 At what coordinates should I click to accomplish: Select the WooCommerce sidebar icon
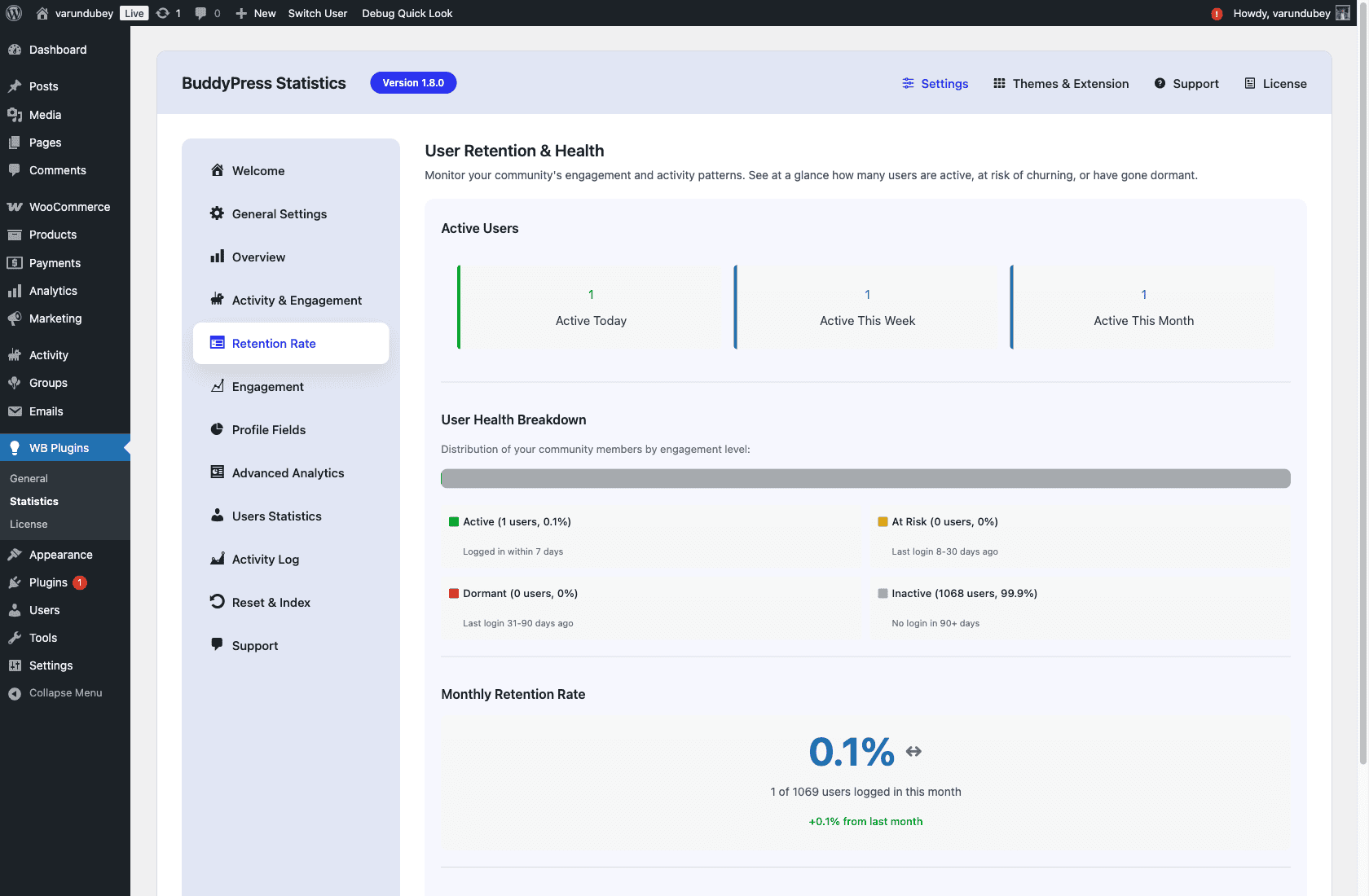tap(15, 206)
